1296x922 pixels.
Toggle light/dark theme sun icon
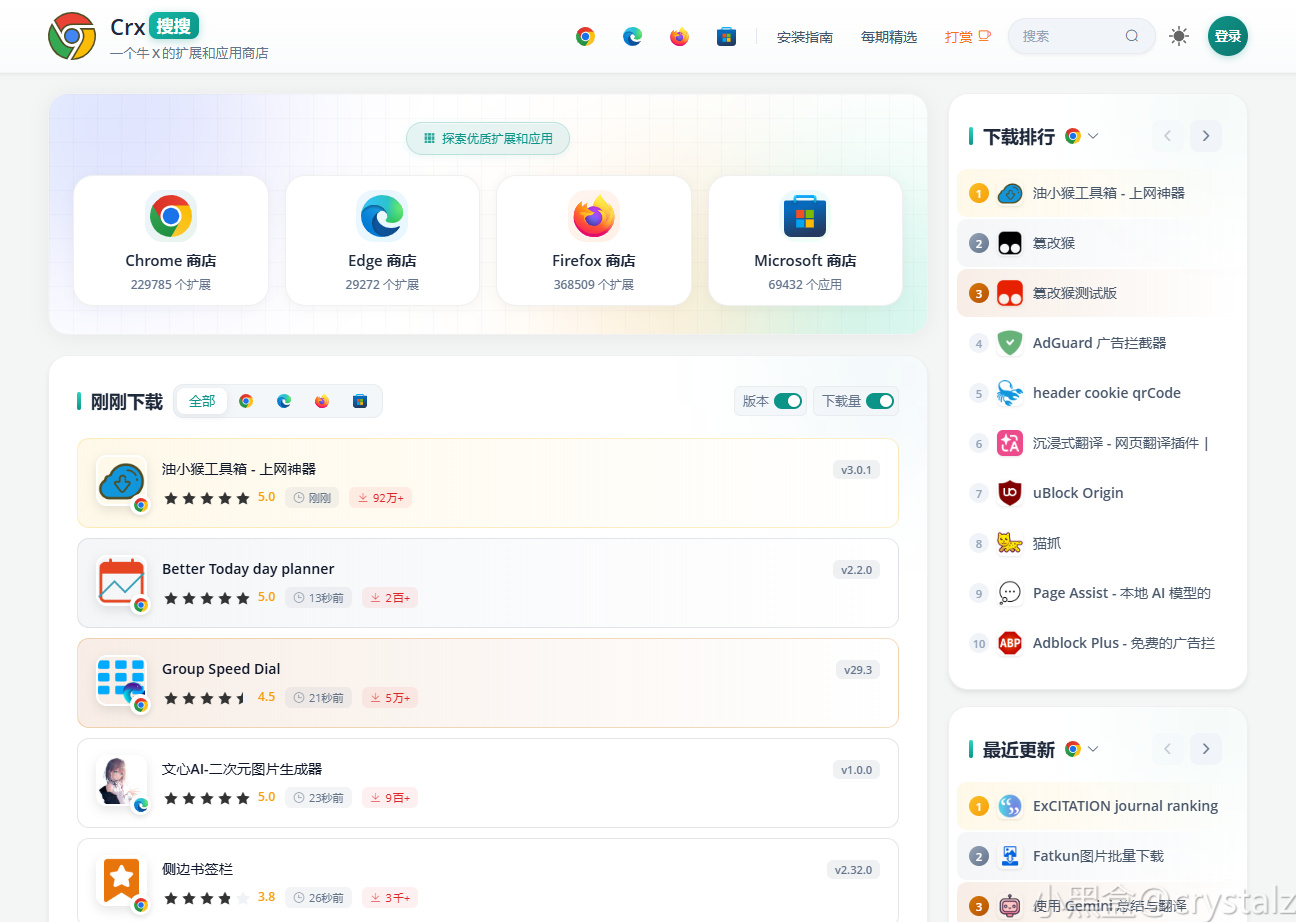pyautogui.click(x=1179, y=36)
